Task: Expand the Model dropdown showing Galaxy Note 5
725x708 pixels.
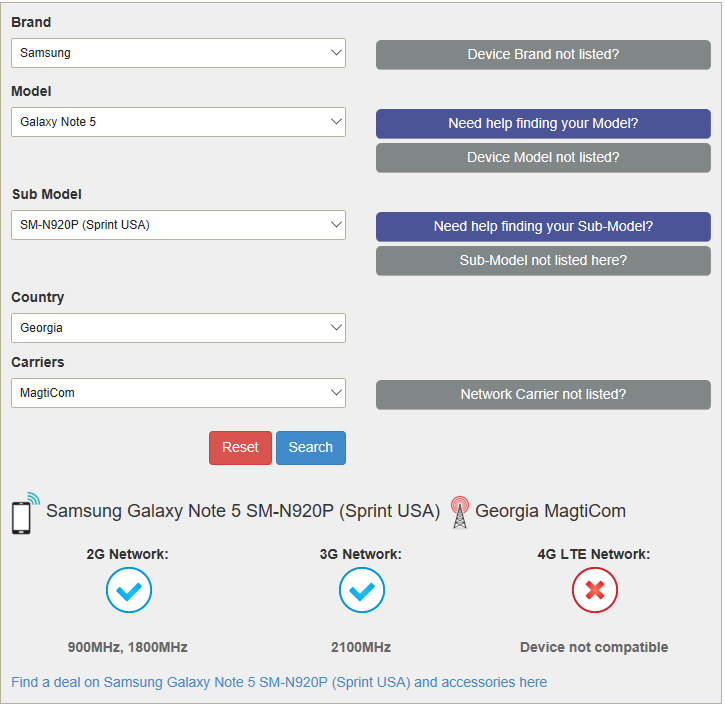Action: (178, 122)
